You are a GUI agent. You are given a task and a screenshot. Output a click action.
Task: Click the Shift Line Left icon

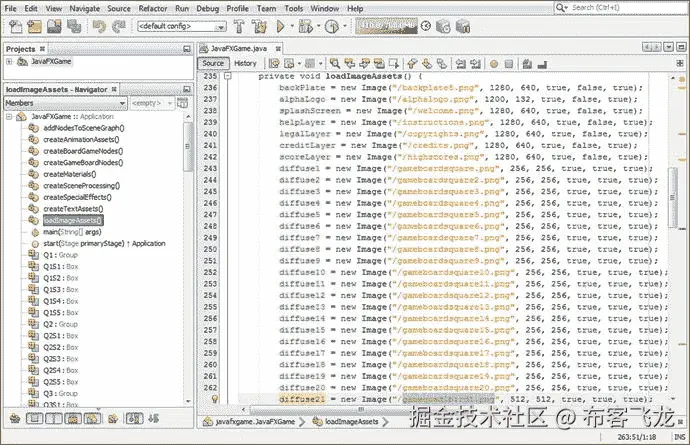[x=460, y=64]
